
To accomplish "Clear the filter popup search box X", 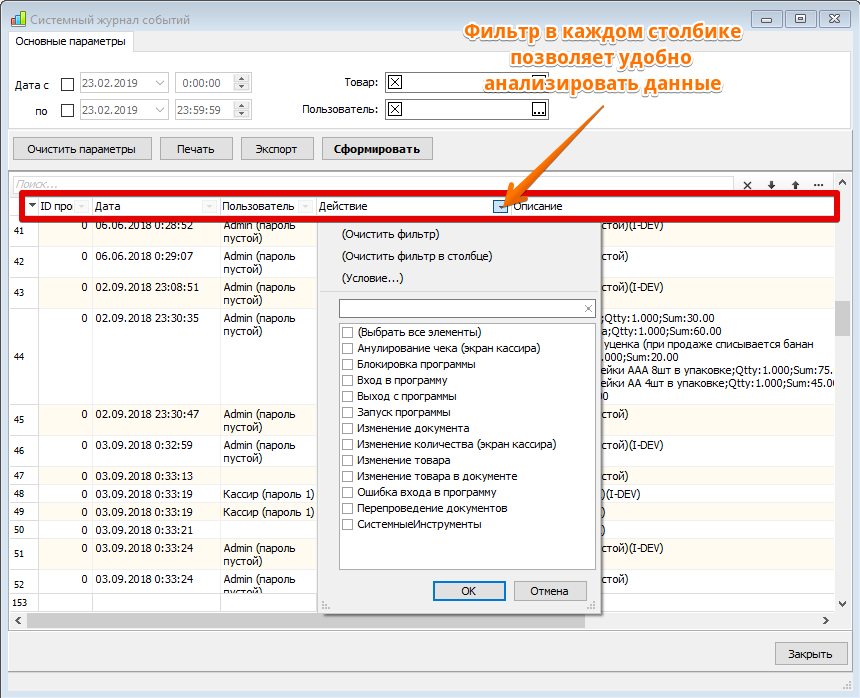I will [x=588, y=309].
